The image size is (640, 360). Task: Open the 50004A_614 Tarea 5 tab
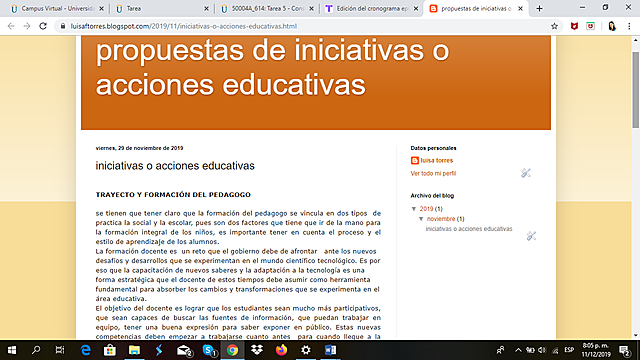click(267, 9)
